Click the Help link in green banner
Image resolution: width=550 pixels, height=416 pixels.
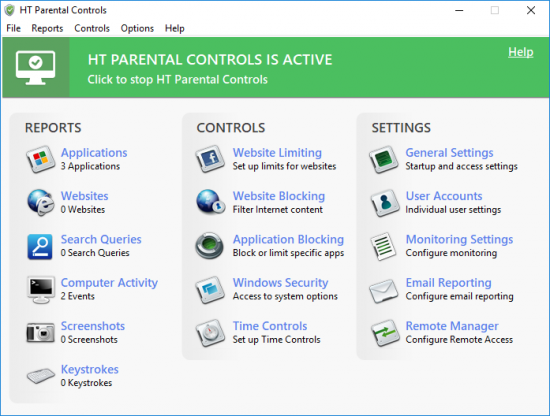tap(521, 52)
